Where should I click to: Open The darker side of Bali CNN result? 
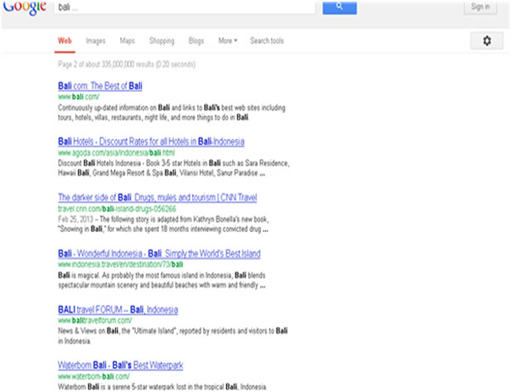coord(157,197)
